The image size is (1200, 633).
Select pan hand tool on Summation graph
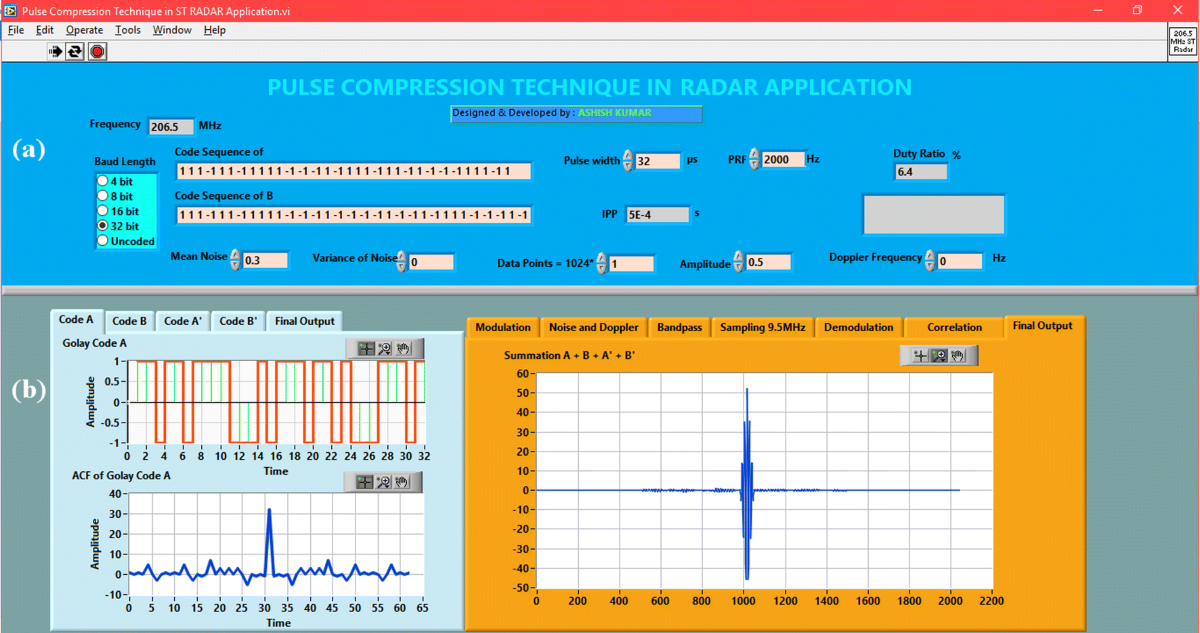point(959,355)
